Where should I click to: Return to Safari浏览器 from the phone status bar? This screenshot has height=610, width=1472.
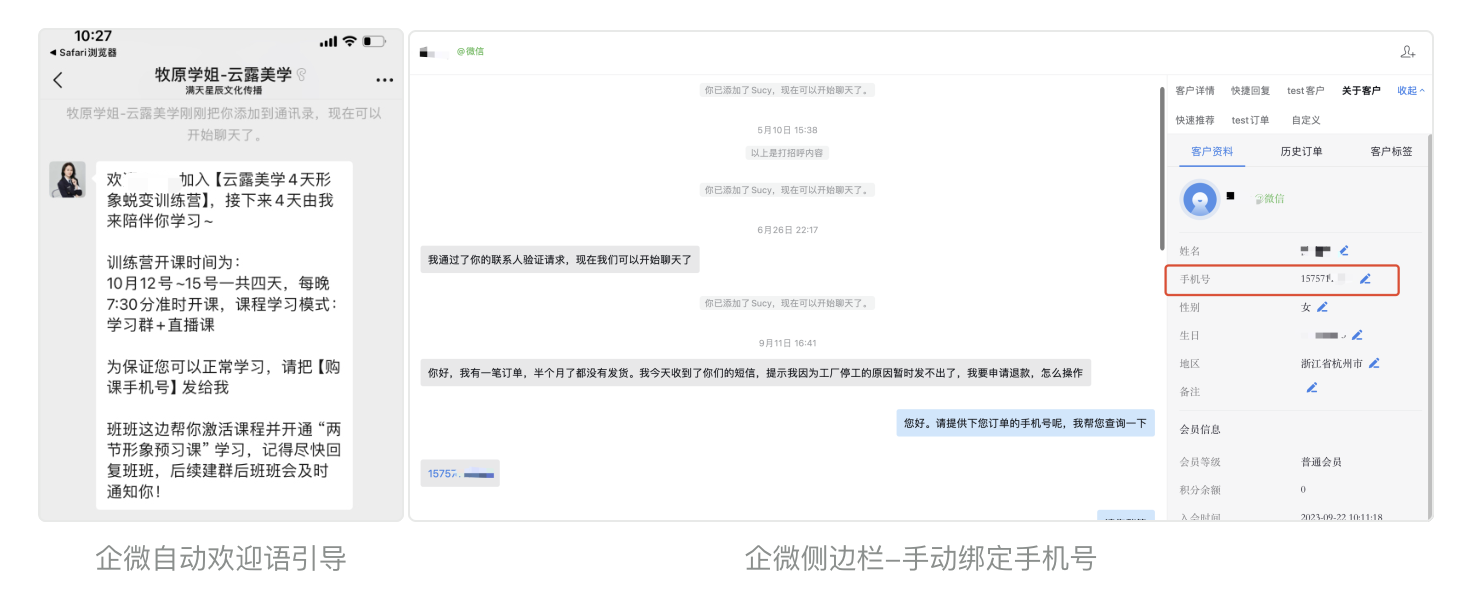pyautogui.click(x=83, y=53)
